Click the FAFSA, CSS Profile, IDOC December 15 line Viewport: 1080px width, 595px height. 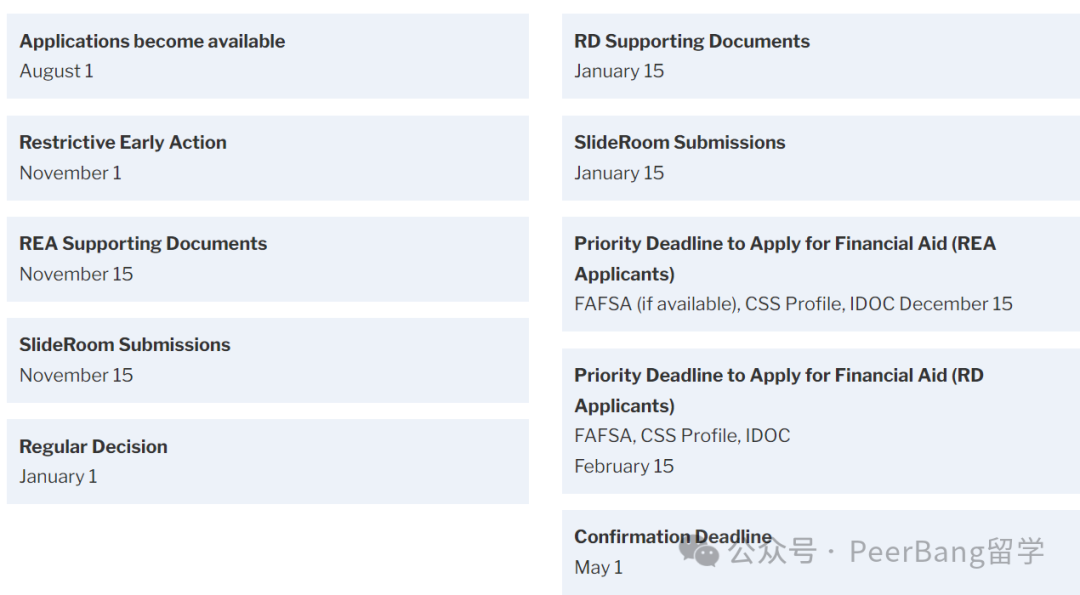point(793,304)
